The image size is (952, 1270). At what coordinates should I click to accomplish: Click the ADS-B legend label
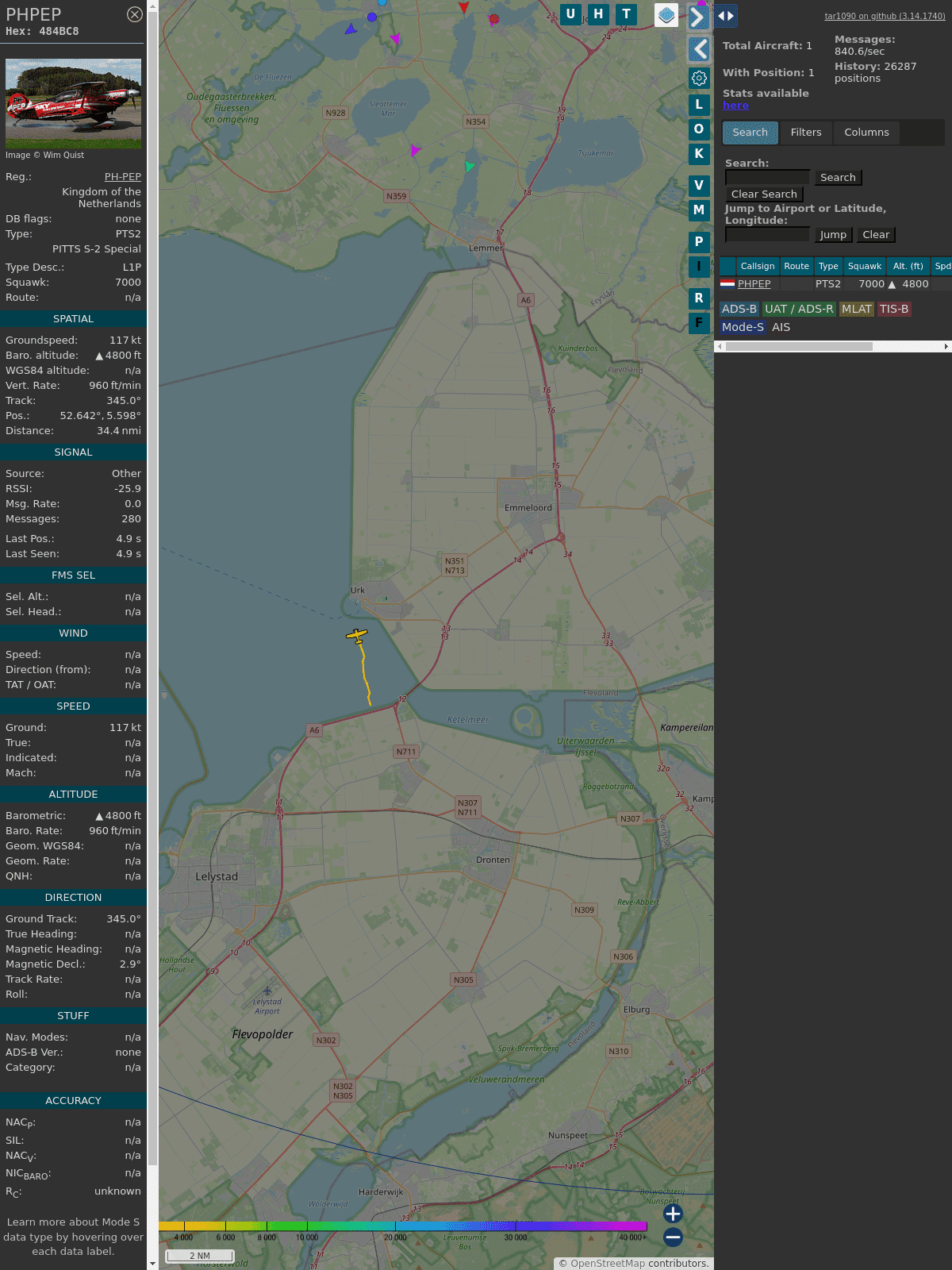click(739, 310)
